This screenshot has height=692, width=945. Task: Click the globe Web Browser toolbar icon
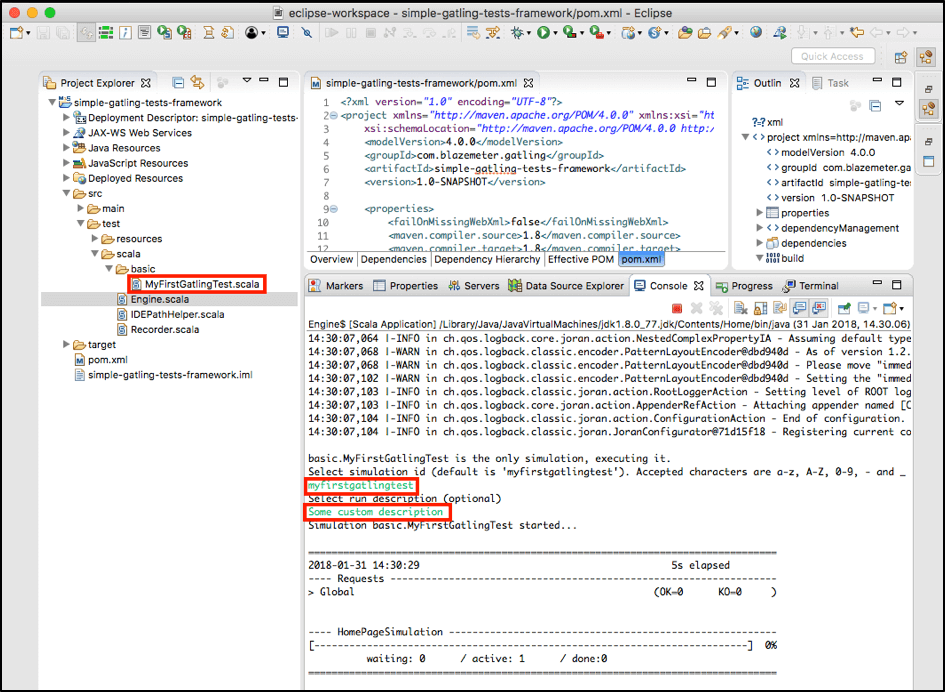756,33
